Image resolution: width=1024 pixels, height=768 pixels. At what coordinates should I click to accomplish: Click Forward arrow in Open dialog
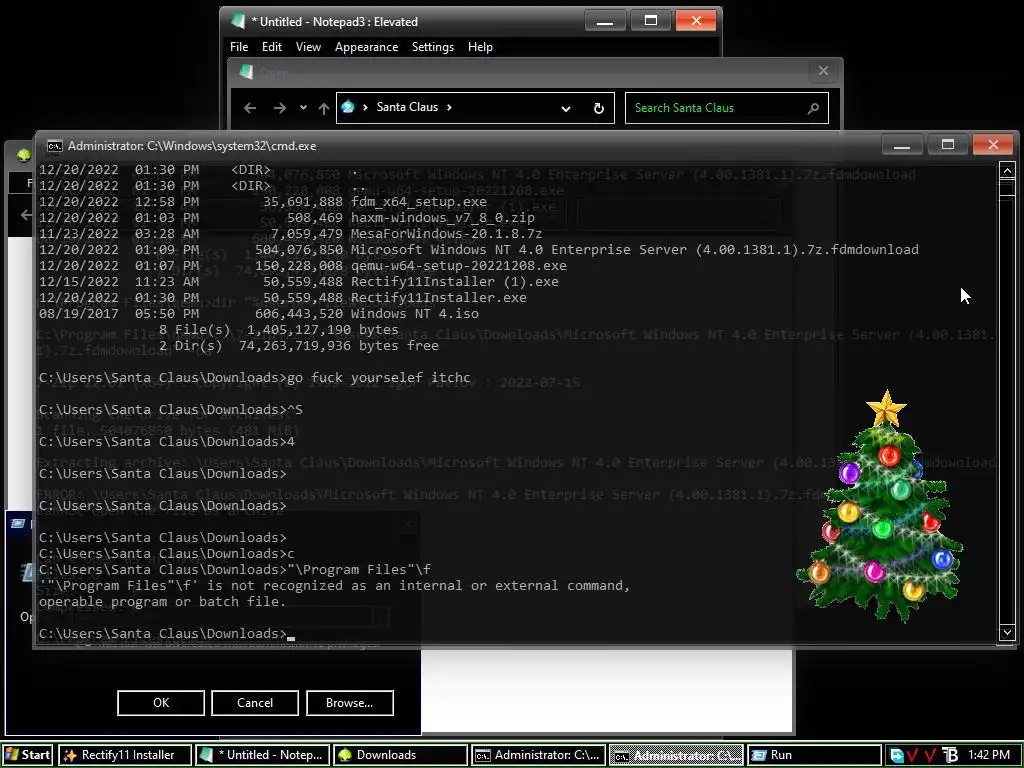click(280, 108)
